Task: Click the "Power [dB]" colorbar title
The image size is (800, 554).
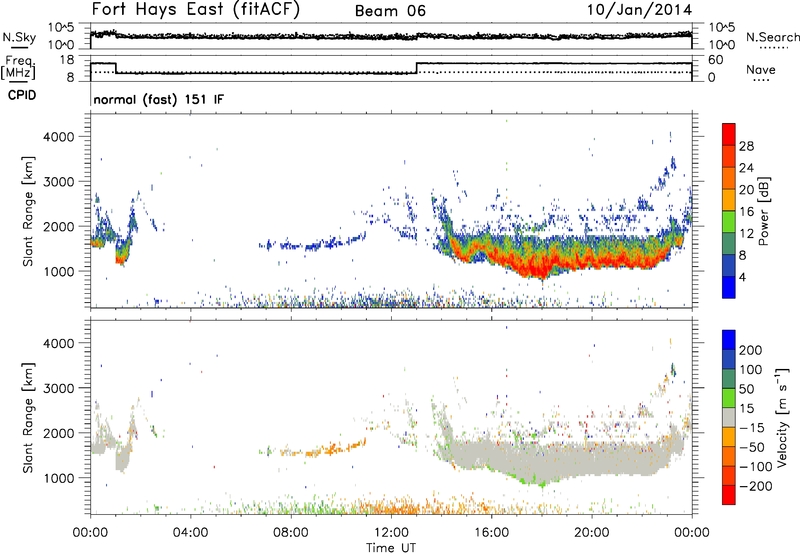Action: (764, 211)
